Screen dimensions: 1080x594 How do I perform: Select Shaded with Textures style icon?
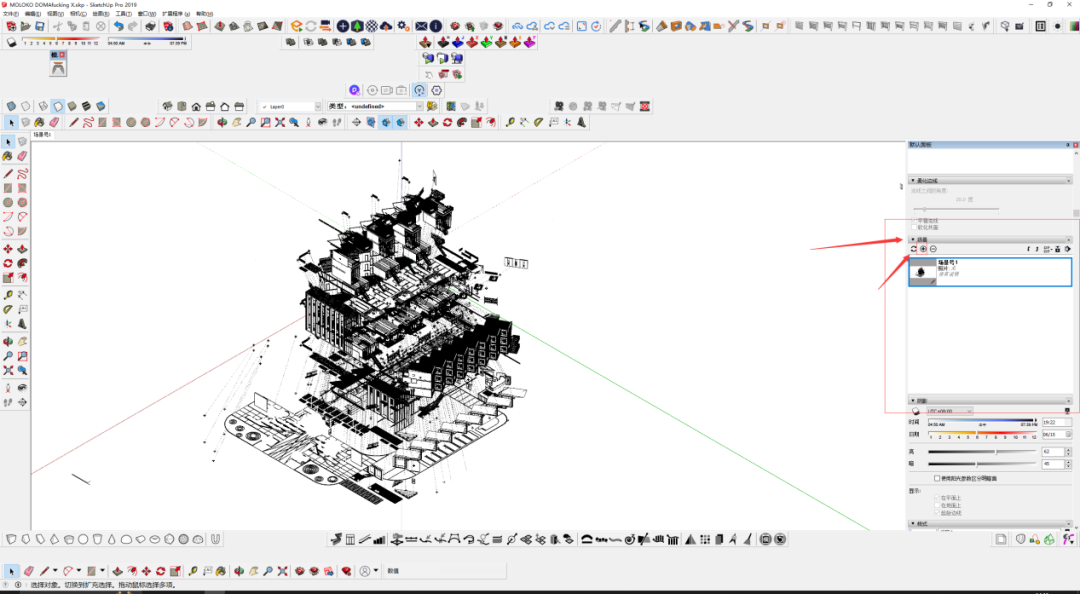pos(86,106)
